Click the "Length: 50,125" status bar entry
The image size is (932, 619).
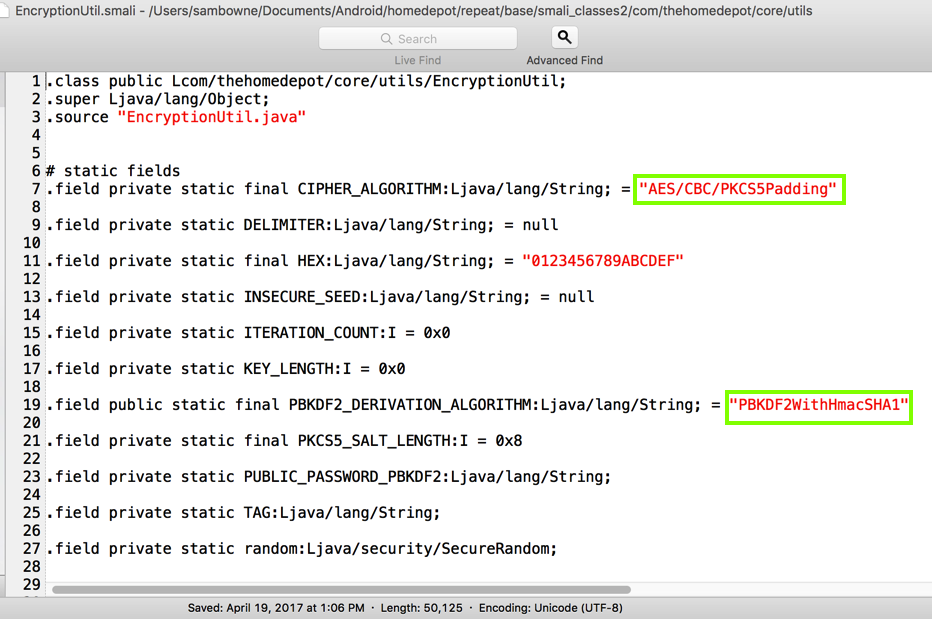tap(421, 608)
